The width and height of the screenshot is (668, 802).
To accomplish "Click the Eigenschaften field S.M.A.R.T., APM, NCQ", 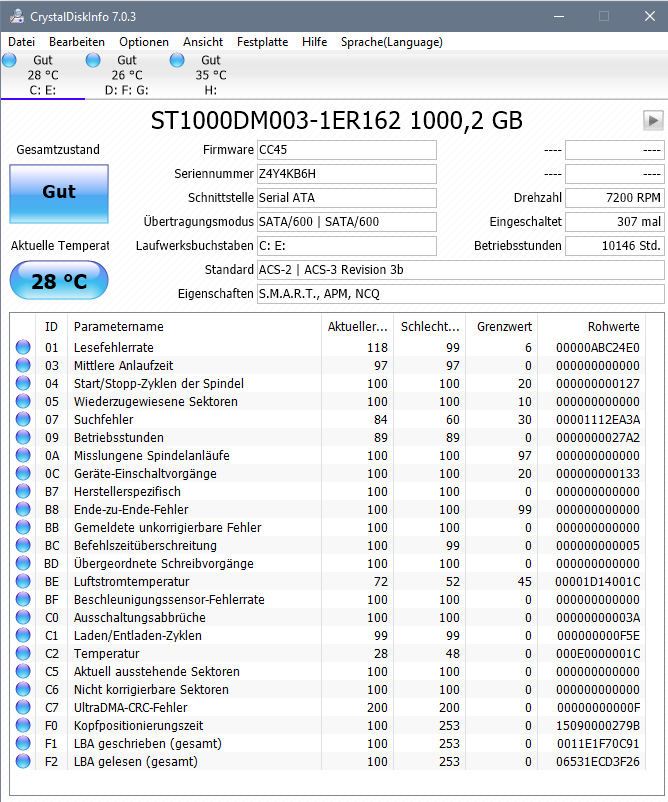I will tap(461, 294).
